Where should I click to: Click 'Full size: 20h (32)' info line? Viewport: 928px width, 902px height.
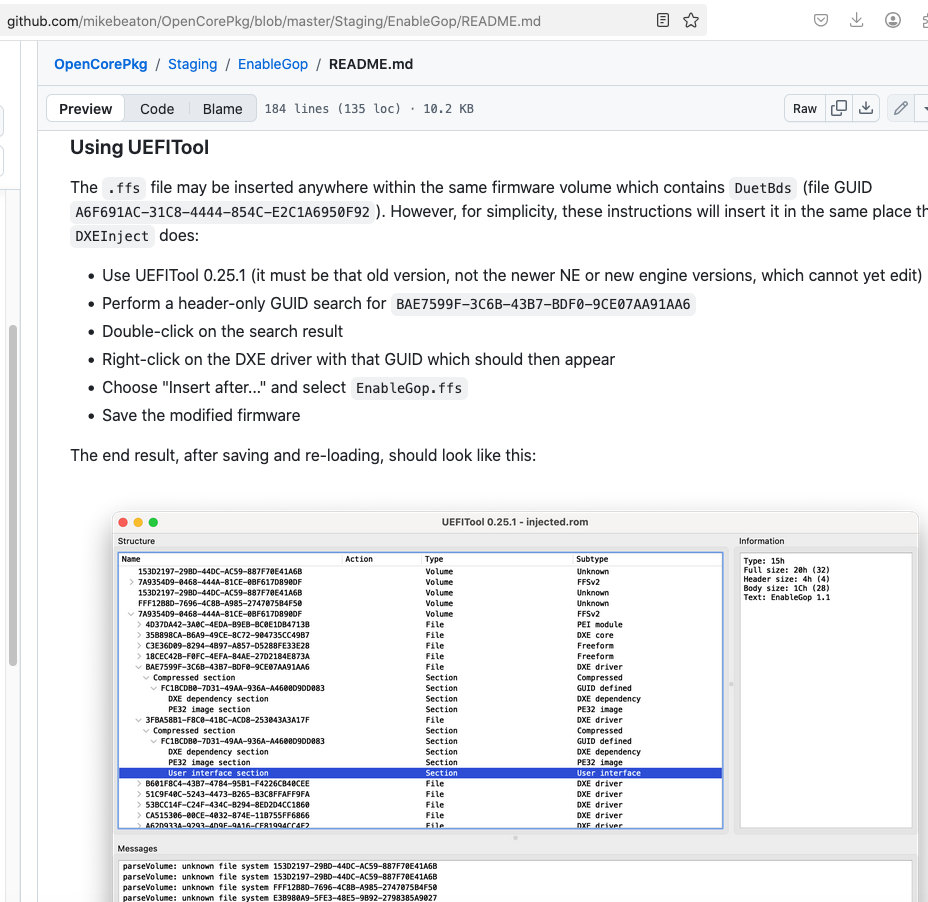click(787, 570)
